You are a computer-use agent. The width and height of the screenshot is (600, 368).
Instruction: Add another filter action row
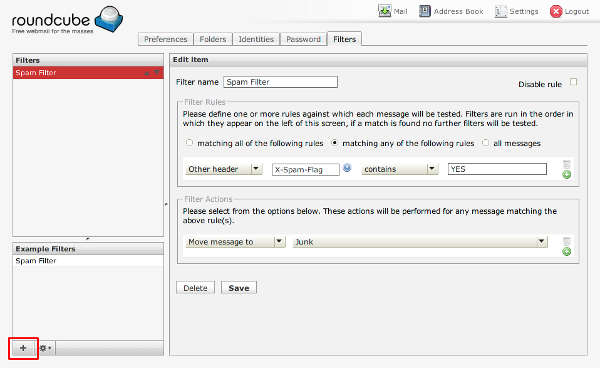click(x=567, y=252)
